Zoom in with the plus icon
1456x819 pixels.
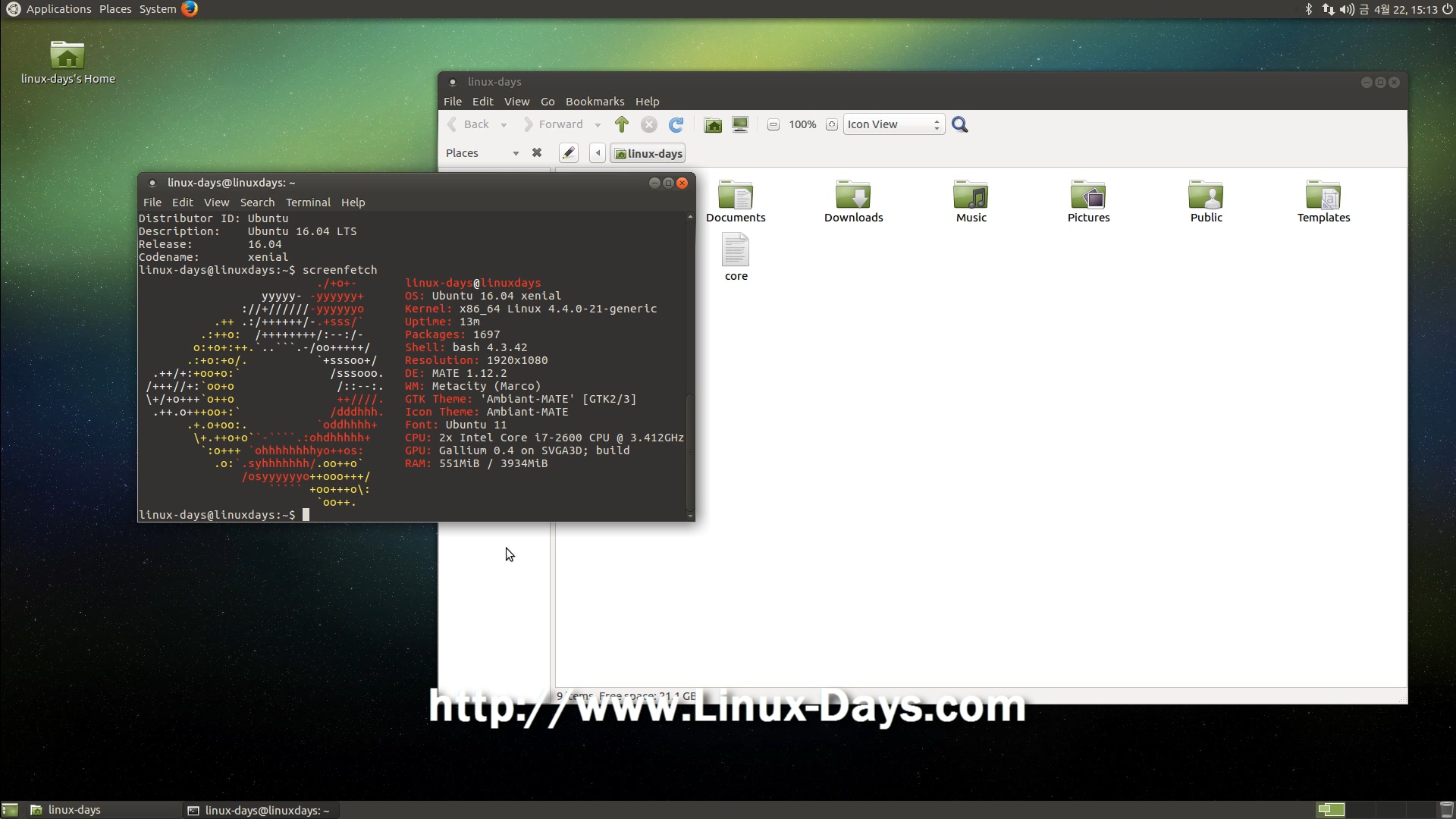(x=832, y=124)
